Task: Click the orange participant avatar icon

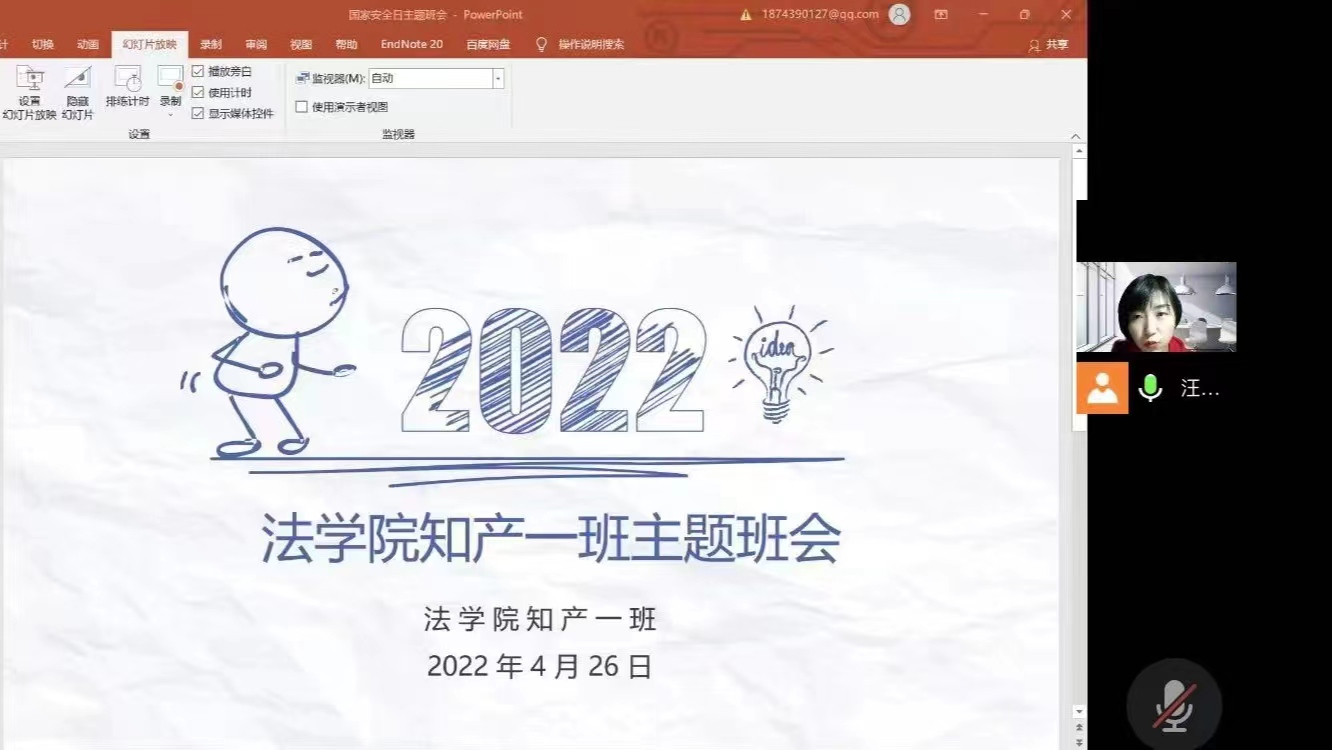Action: (1102, 388)
